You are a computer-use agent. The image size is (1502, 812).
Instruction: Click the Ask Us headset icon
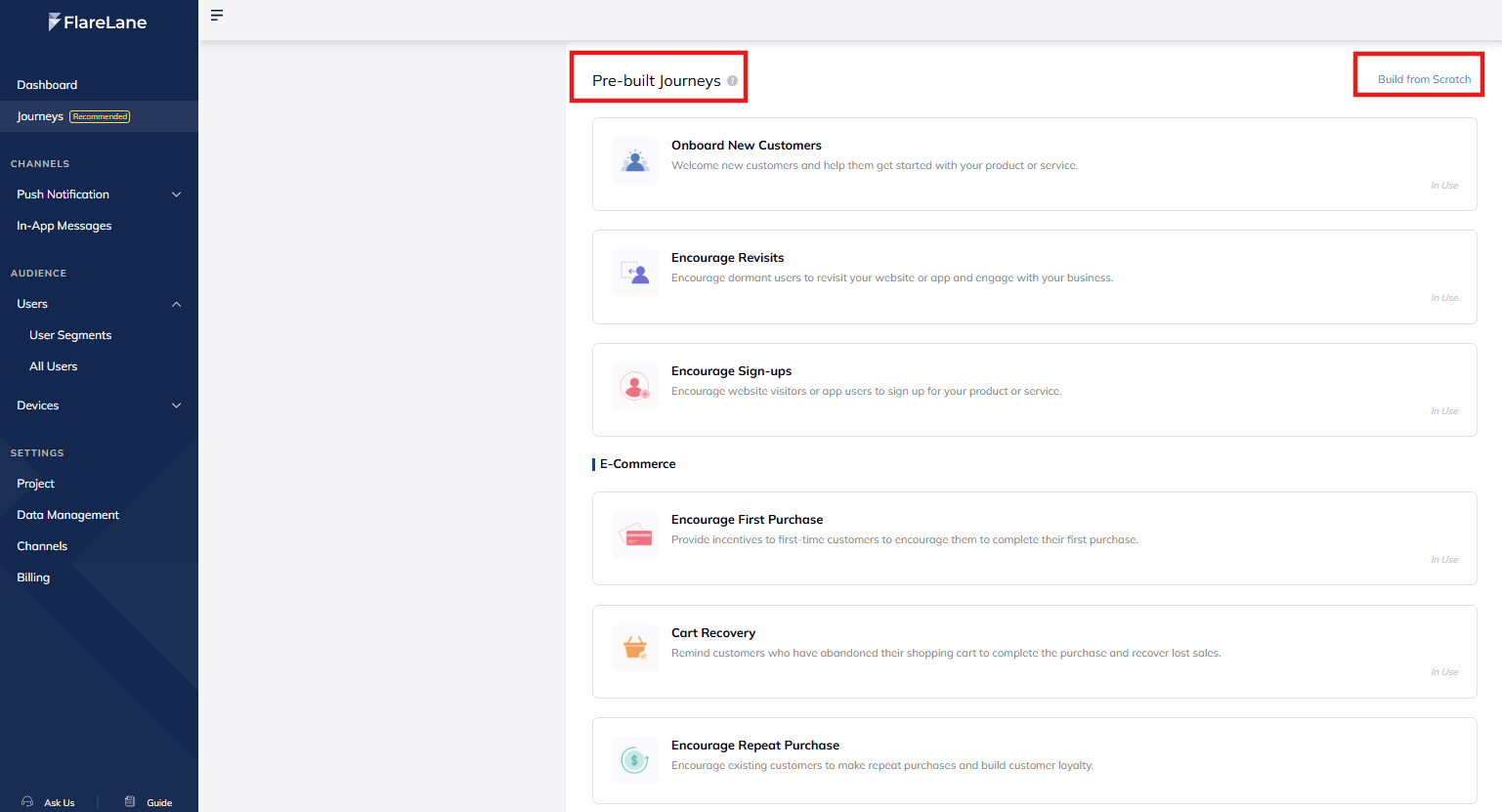[x=27, y=801]
